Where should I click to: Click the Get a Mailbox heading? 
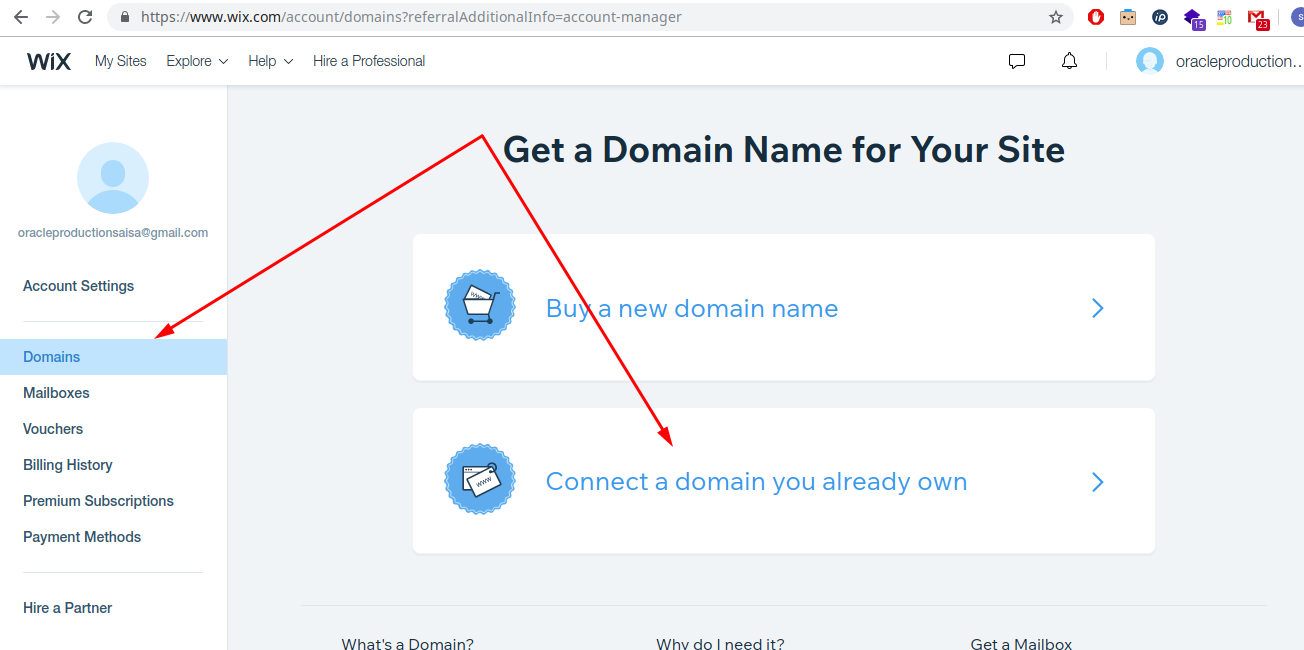point(1021,644)
